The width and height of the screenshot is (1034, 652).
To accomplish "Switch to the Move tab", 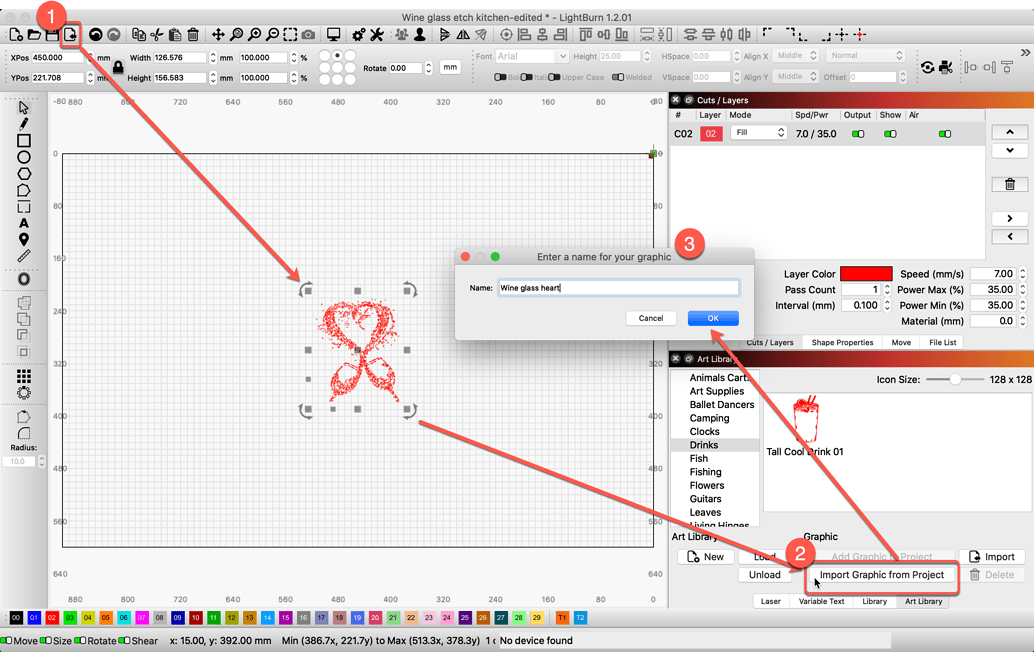I will pyautogui.click(x=901, y=342).
